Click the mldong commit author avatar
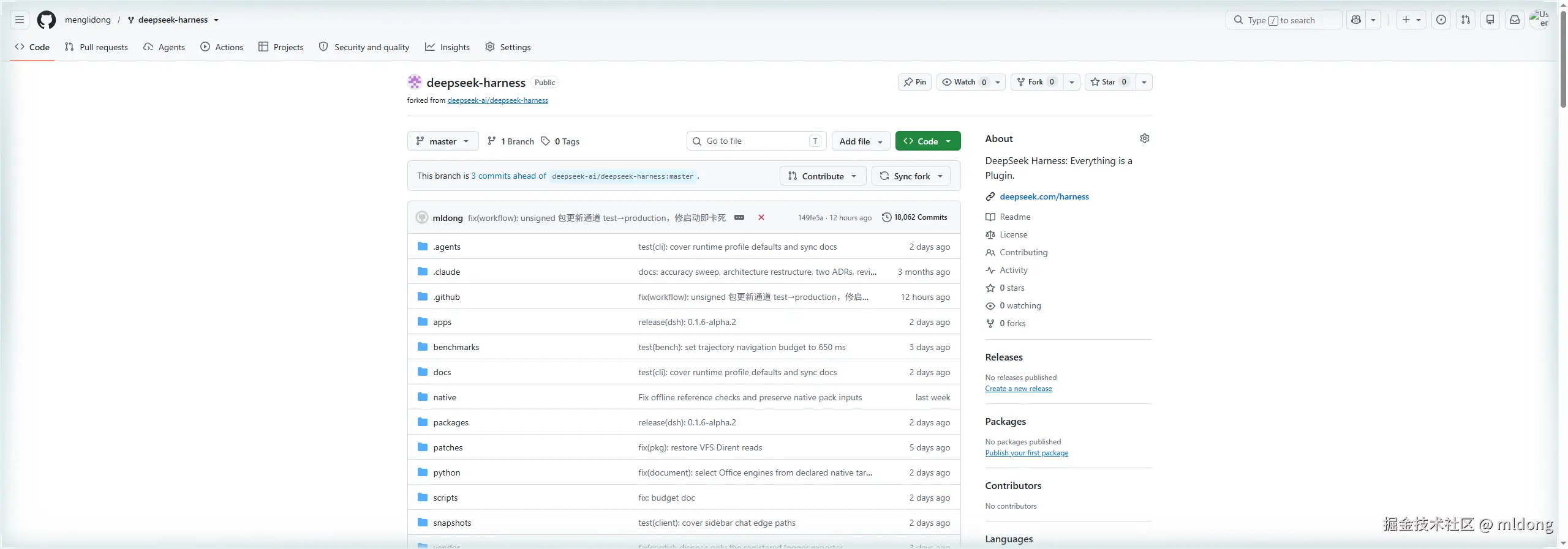This screenshot has height=549, width=1568. click(422, 217)
